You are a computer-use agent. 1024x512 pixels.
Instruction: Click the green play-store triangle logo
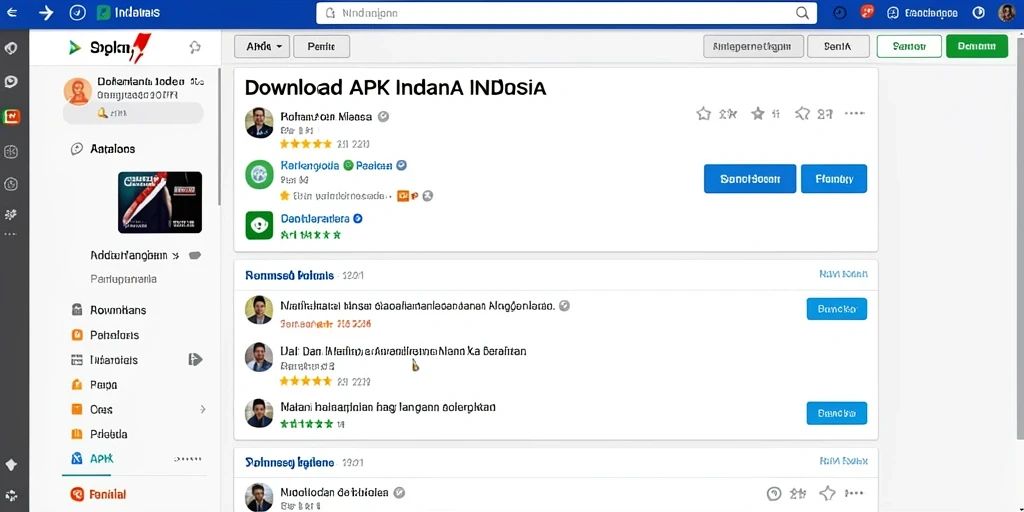tap(74, 47)
